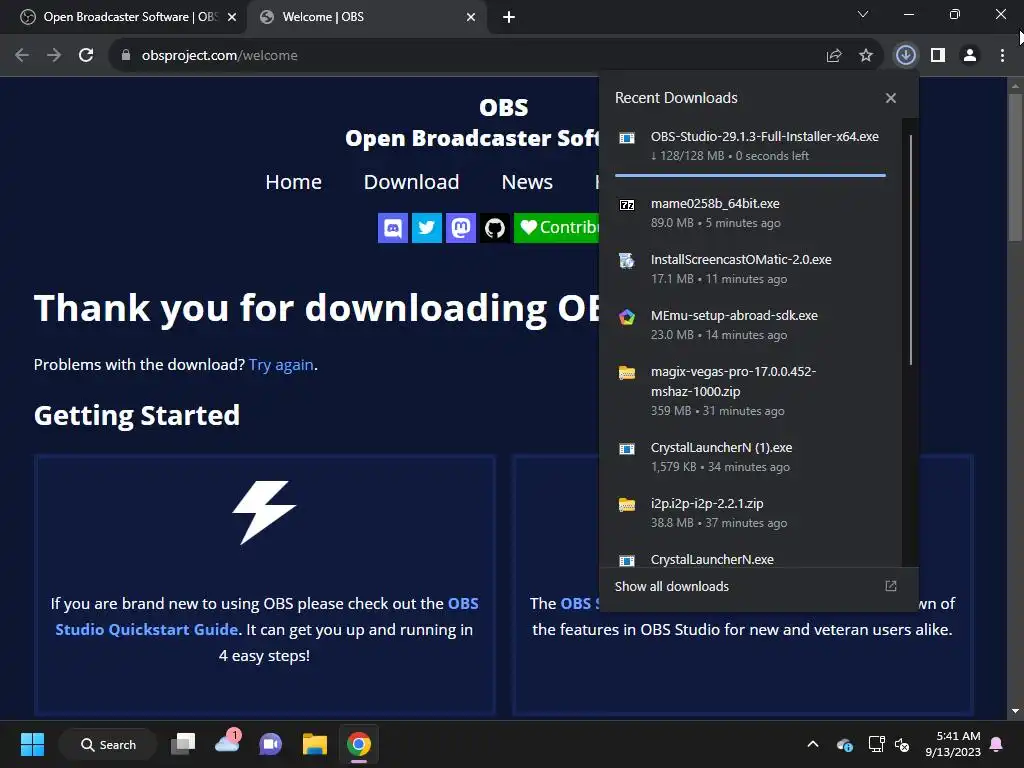Show hidden system tray icons chevron
This screenshot has width=1024, height=768.
[813, 744]
